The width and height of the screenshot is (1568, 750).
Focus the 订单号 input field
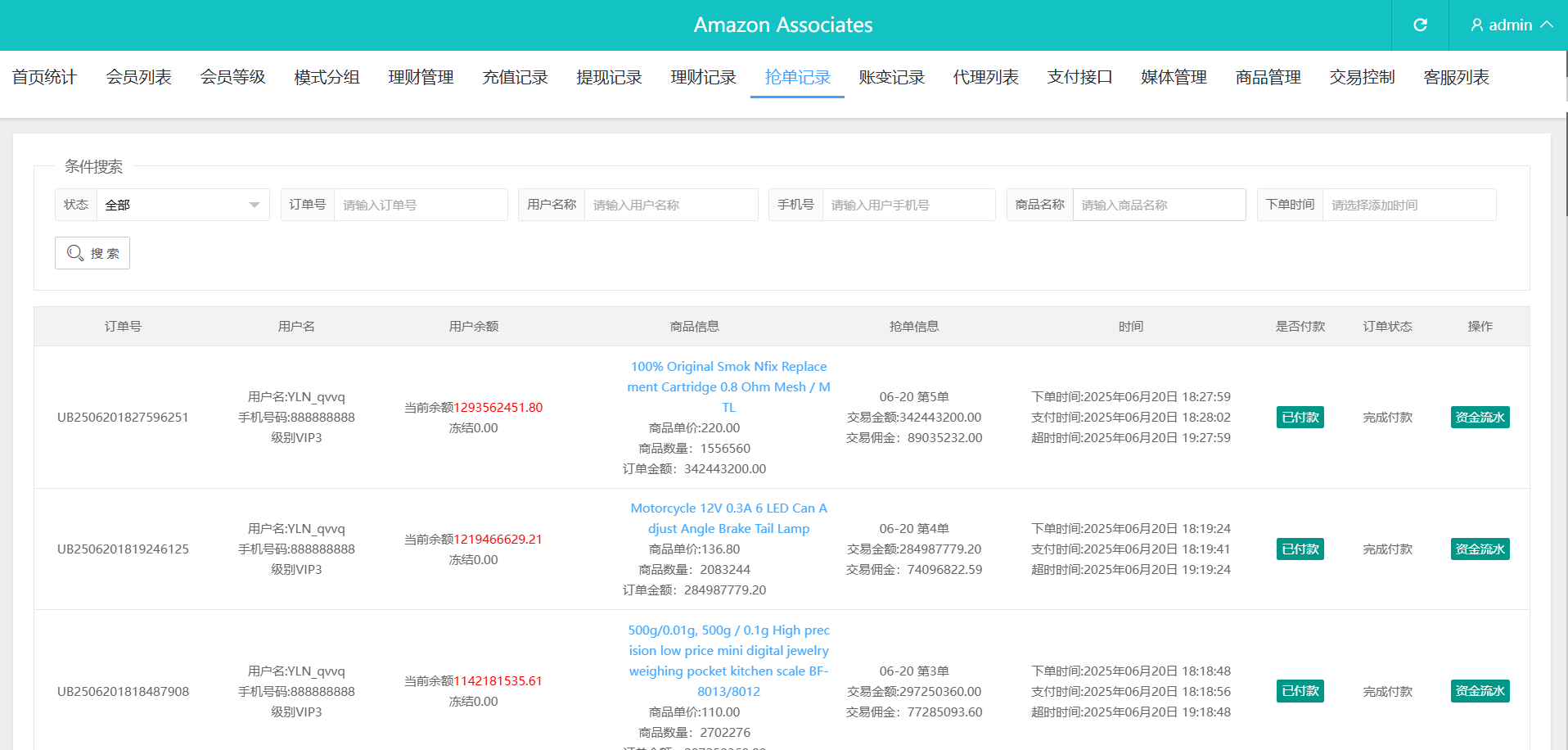pyautogui.click(x=421, y=205)
